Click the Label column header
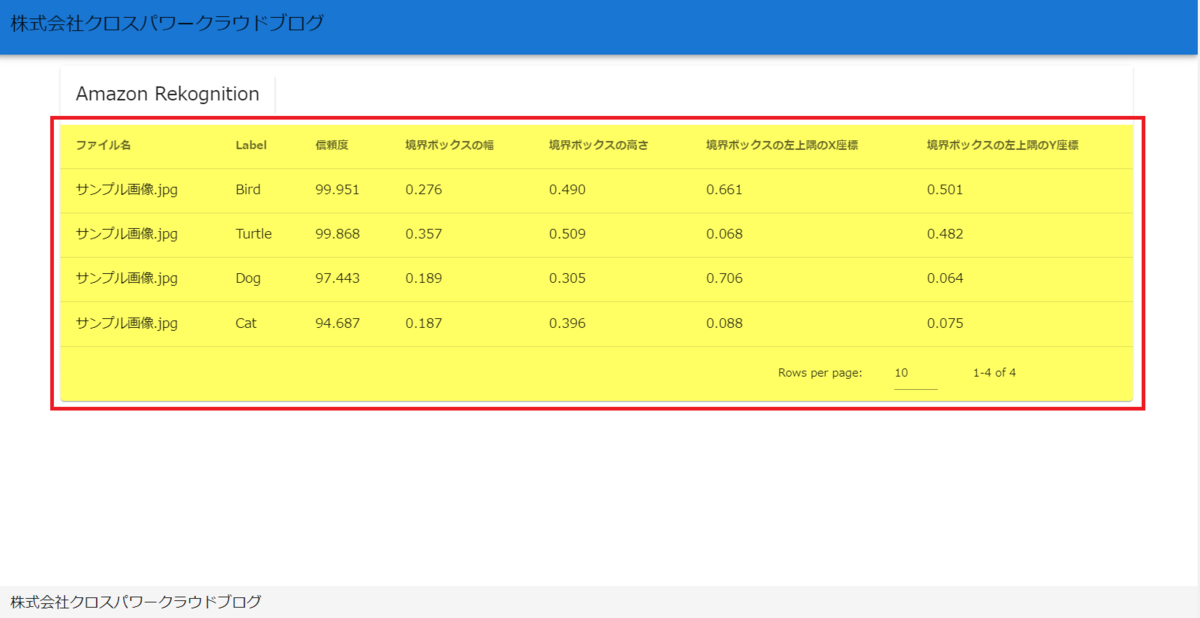 pos(251,145)
